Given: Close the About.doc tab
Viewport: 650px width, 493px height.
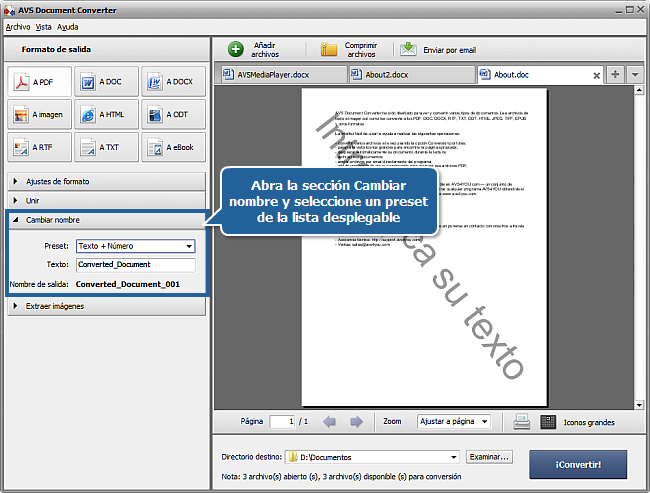Looking at the screenshot, I should tap(597, 75).
